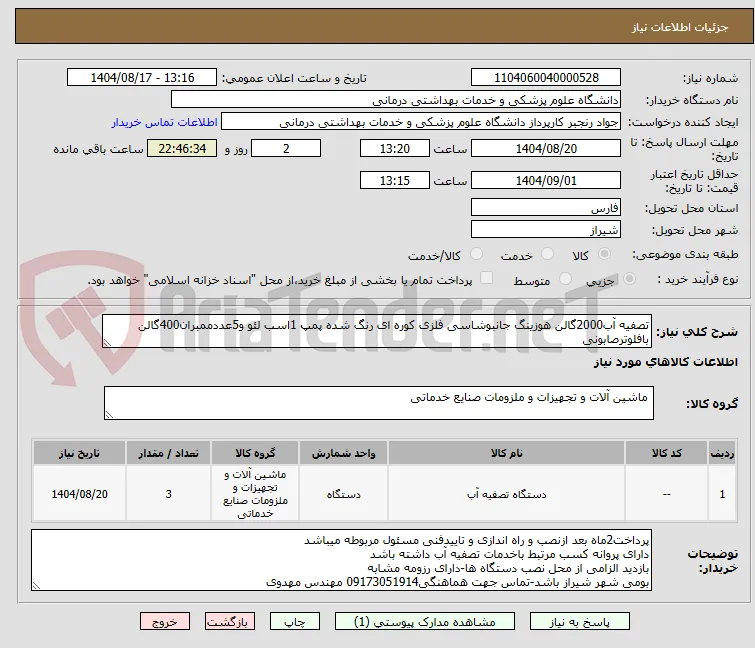Image resolution: width=755 pixels, height=648 pixels.
Task: Click the پاسخ به نیاز button
Action: coord(580,622)
